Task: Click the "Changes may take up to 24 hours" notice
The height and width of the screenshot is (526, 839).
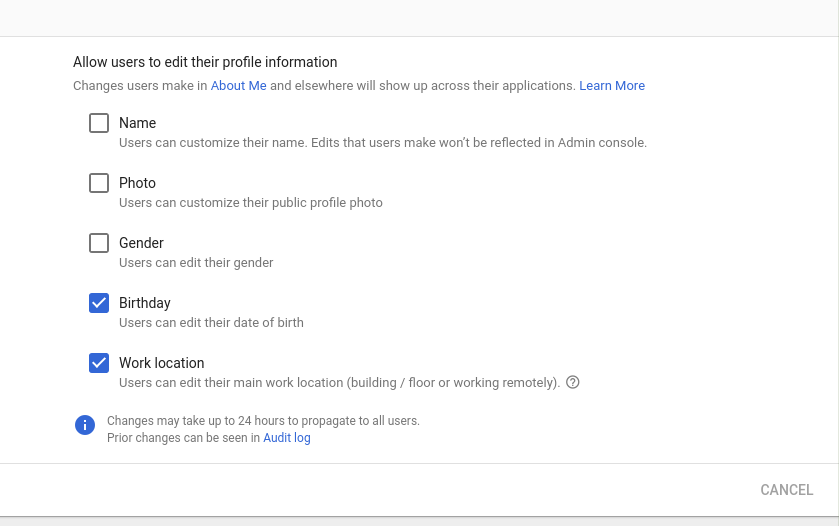Action: 263,421
